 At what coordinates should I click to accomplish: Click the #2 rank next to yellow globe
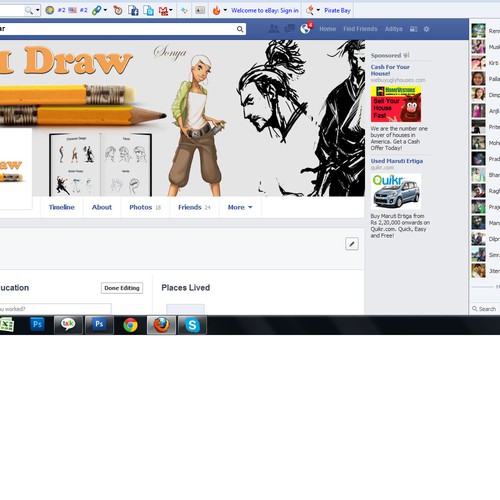pyautogui.click(x=62, y=10)
